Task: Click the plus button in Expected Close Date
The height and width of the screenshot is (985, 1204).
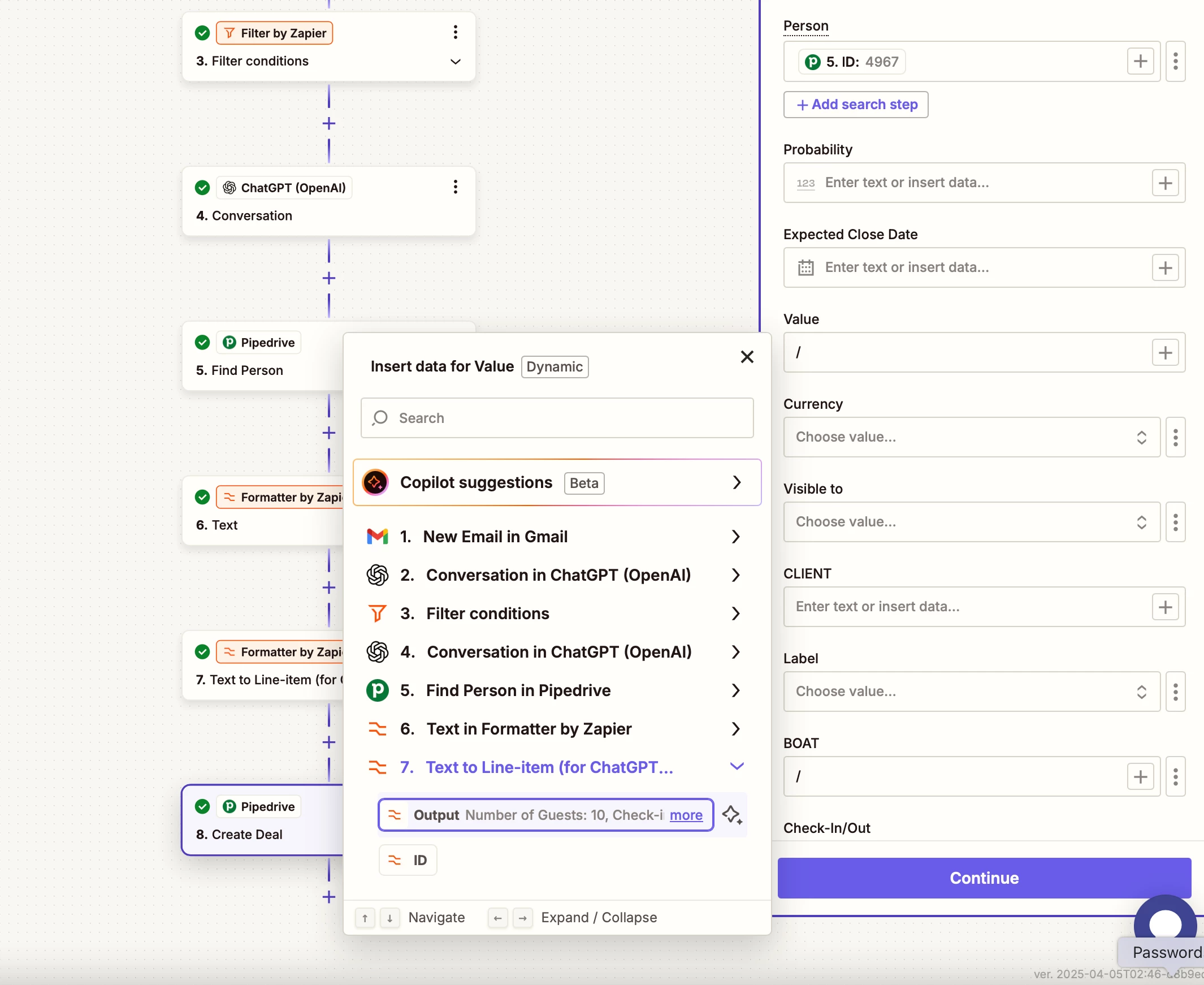Action: (1166, 268)
